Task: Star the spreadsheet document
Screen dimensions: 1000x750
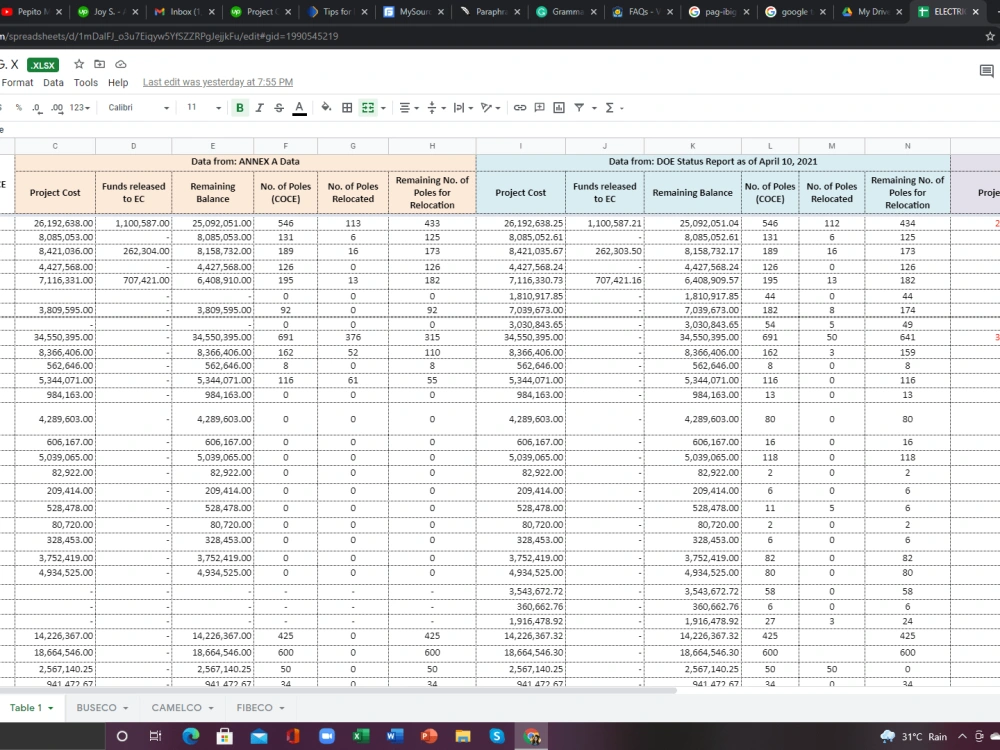Action: (x=79, y=64)
